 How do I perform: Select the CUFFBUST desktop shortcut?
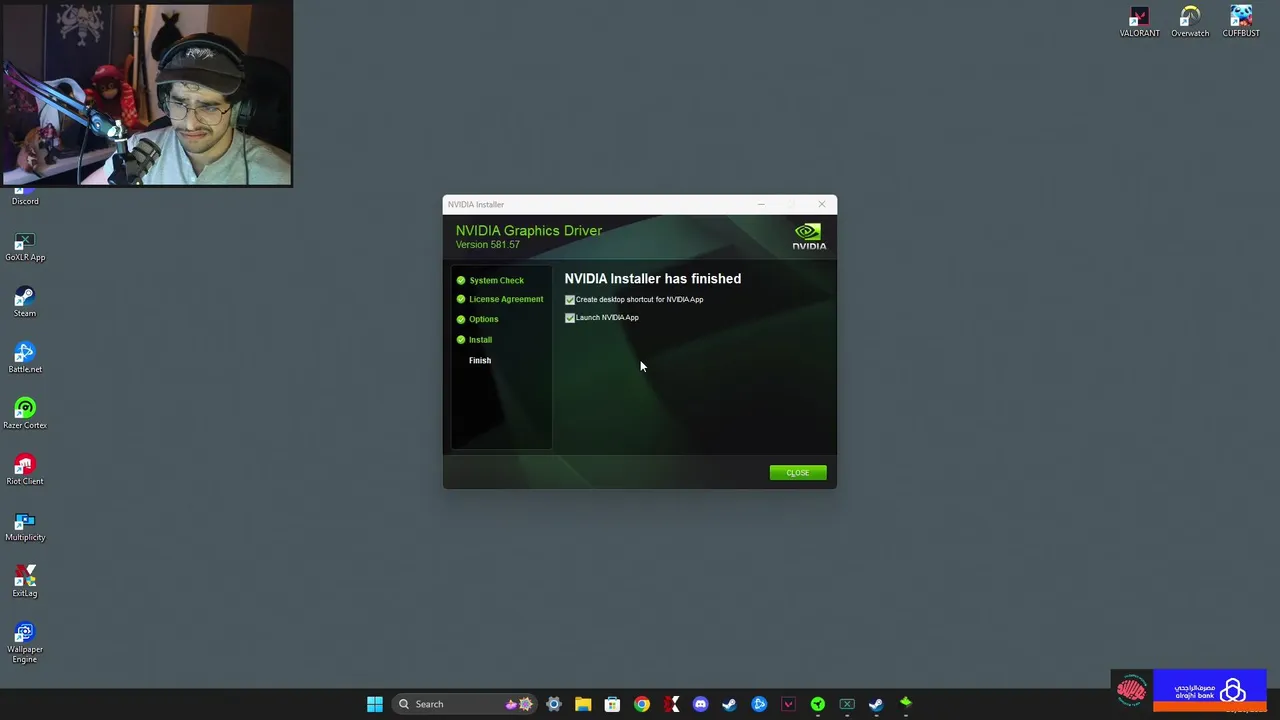(1241, 22)
